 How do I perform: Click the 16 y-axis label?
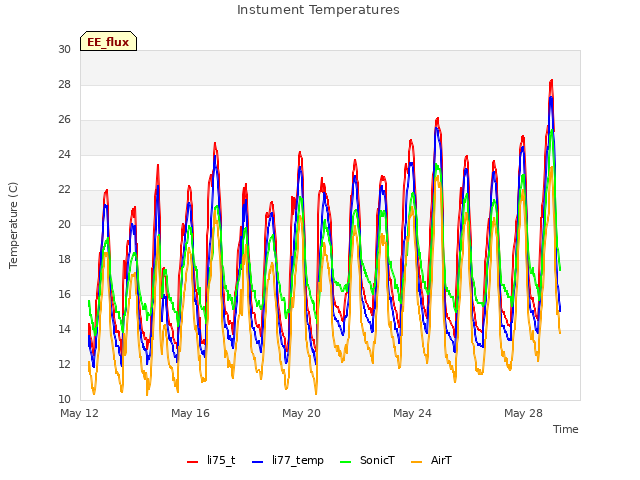coord(64,295)
